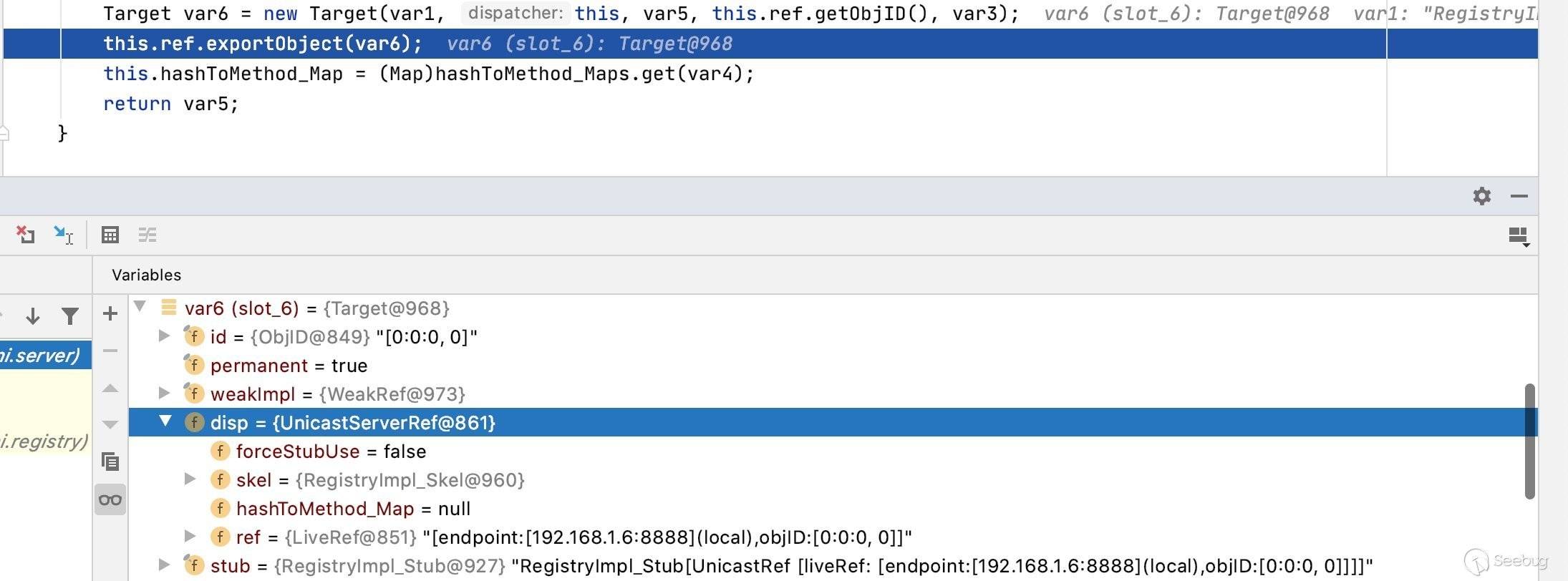Click the plus icon to add watch

pos(110,313)
